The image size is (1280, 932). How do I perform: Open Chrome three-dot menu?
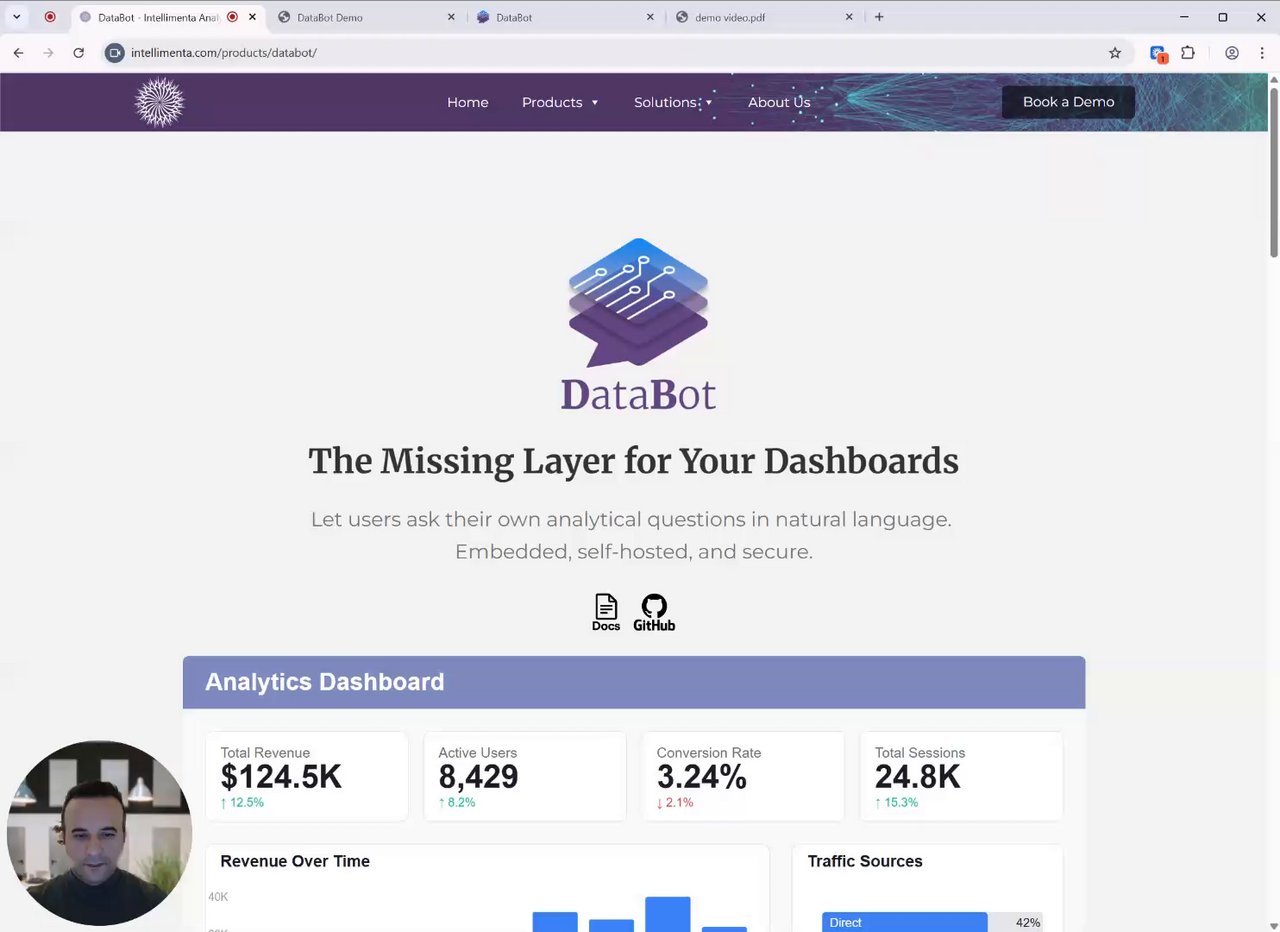(x=1261, y=53)
